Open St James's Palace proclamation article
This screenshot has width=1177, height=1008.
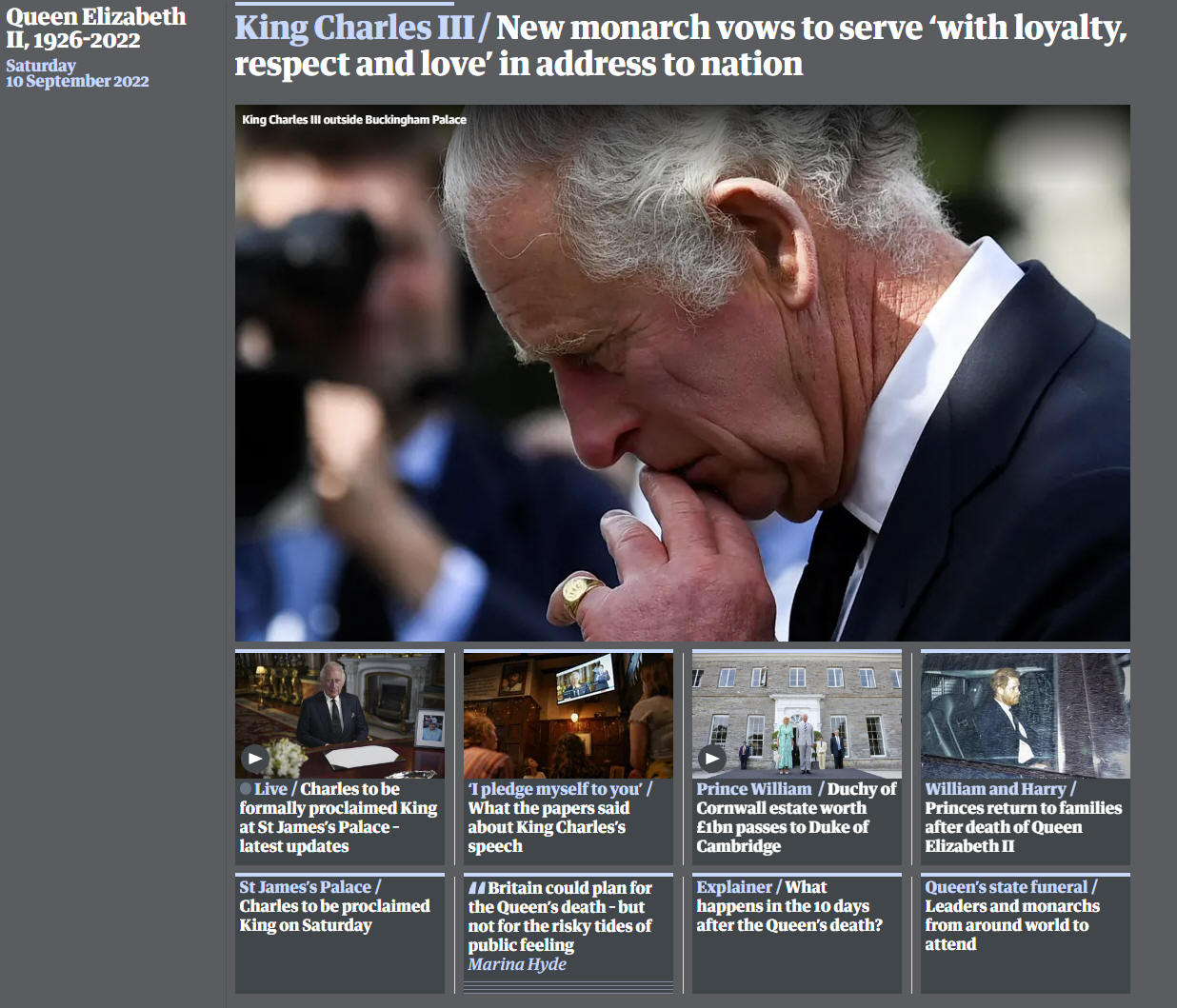click(x=334, y=906)
